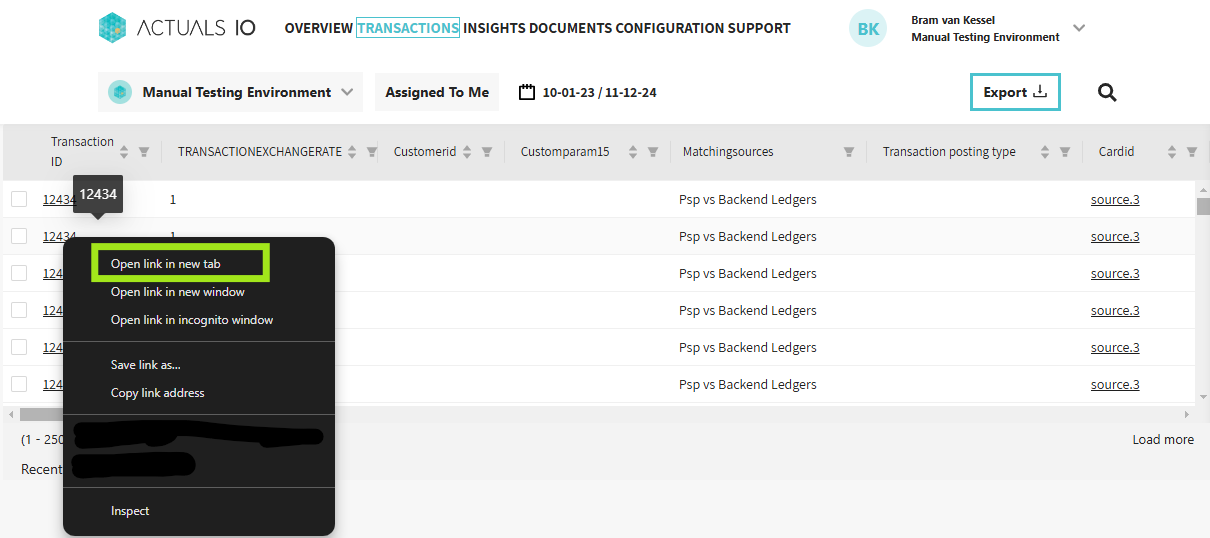Viewport: 1210px width, 538px height.
Task: Click the vertical scrollbar up arrow
Action: click(x=1203, y=188)
